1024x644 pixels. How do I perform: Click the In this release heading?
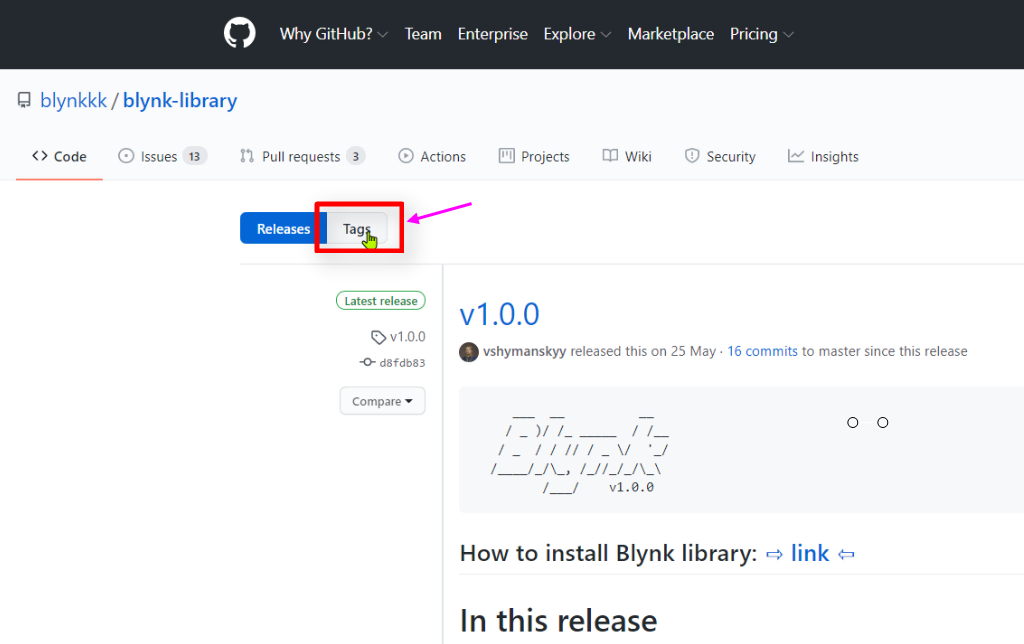click(558, 620)
